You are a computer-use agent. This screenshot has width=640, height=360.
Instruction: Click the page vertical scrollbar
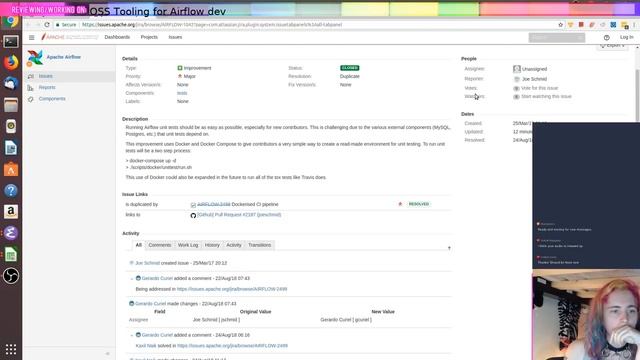637,96
